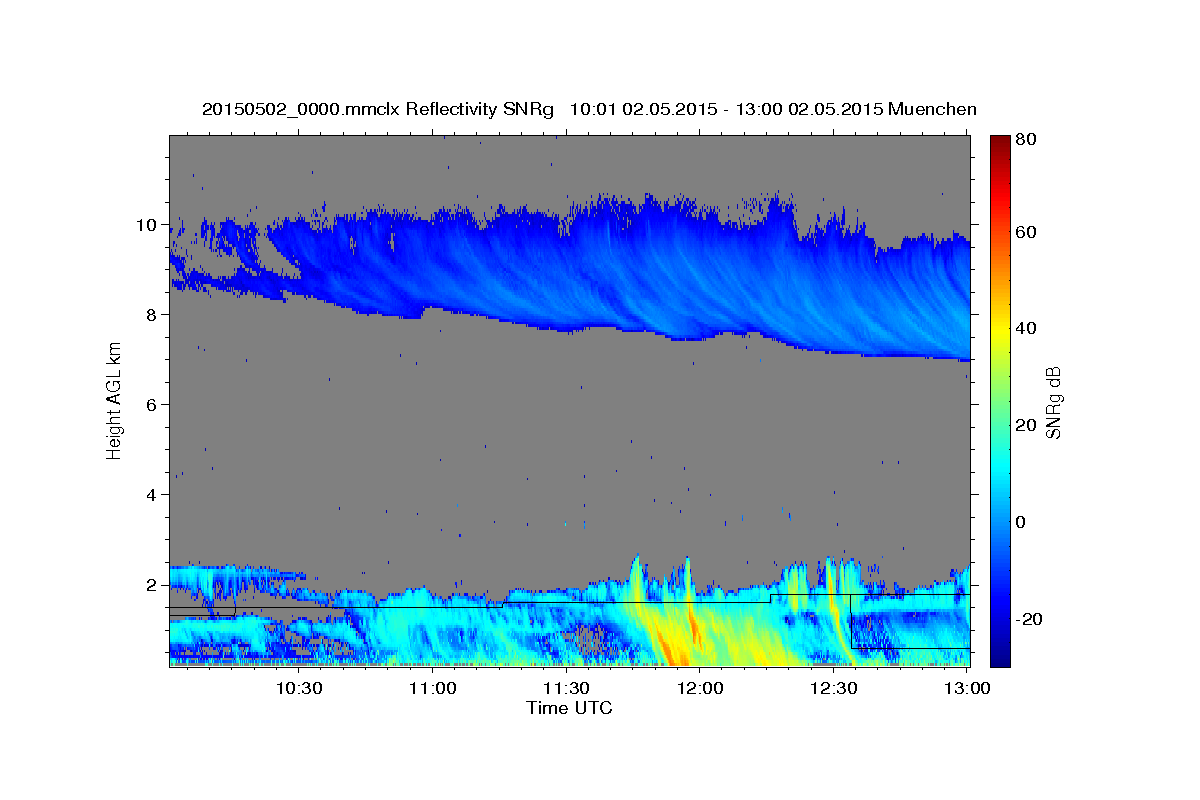Click the height axis label 10
The height and width of the screenshot is (800, 1200).
(147, 225)
